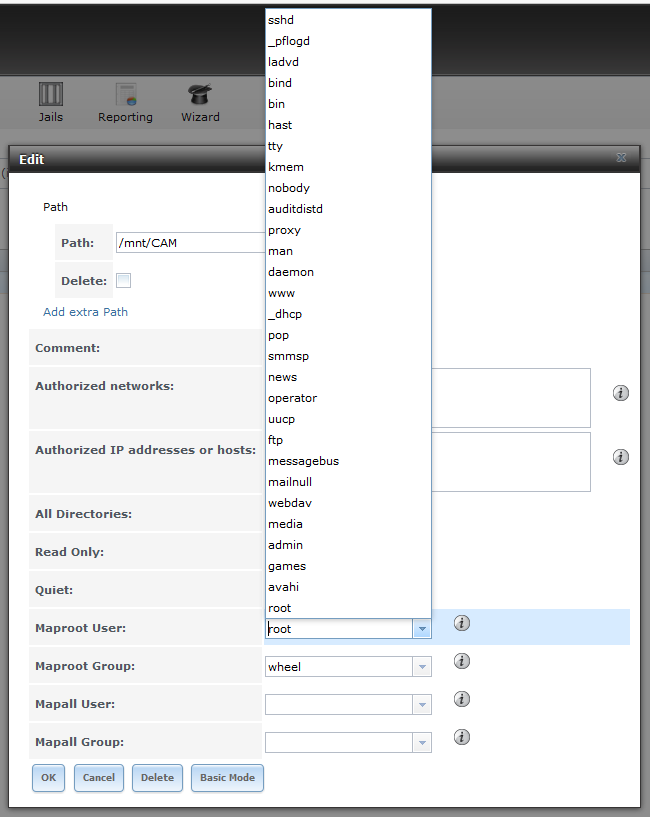650x817 pixels.
Task: Click info icon for Maproot User
Action: pos(462,623)
